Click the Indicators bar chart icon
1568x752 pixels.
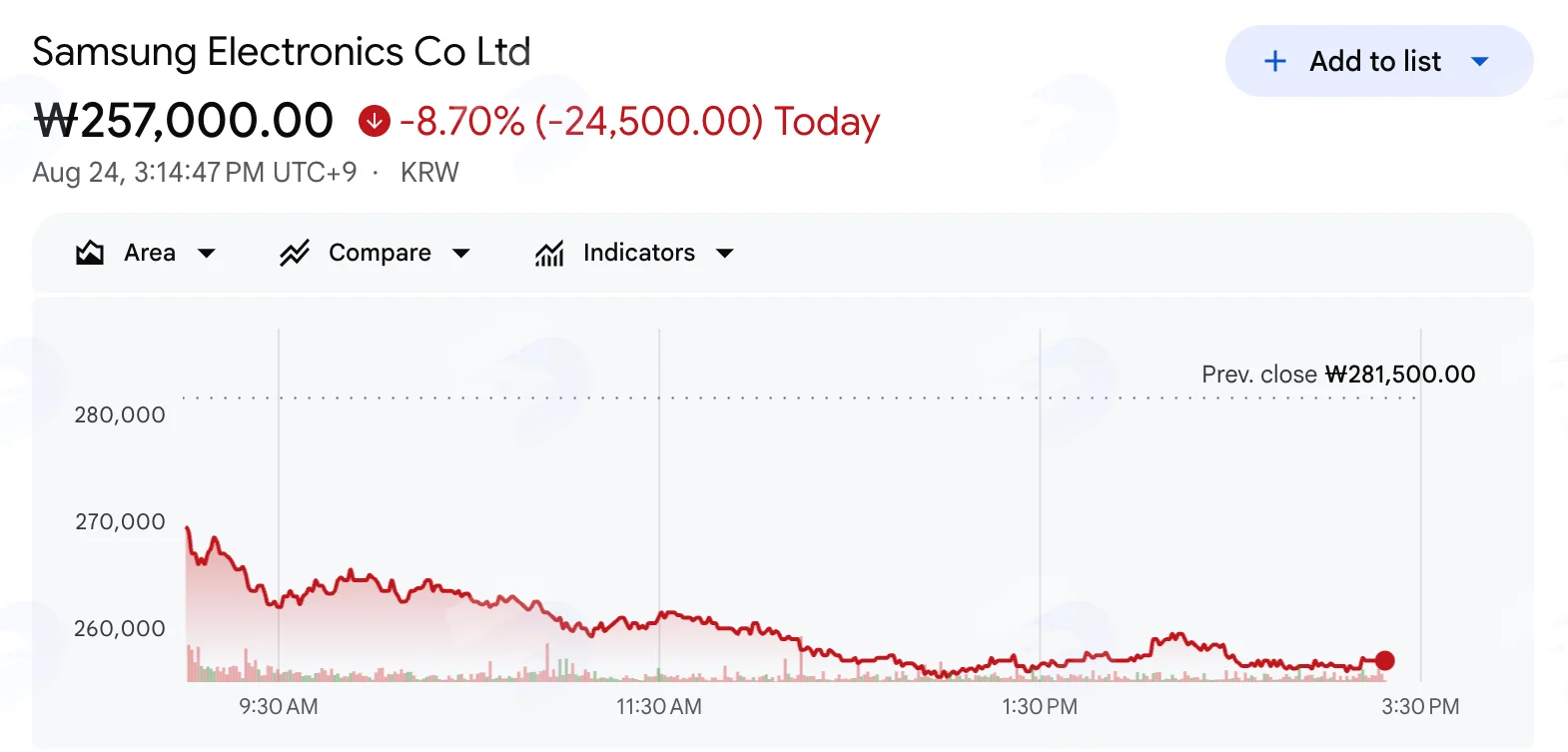[549, 254]
